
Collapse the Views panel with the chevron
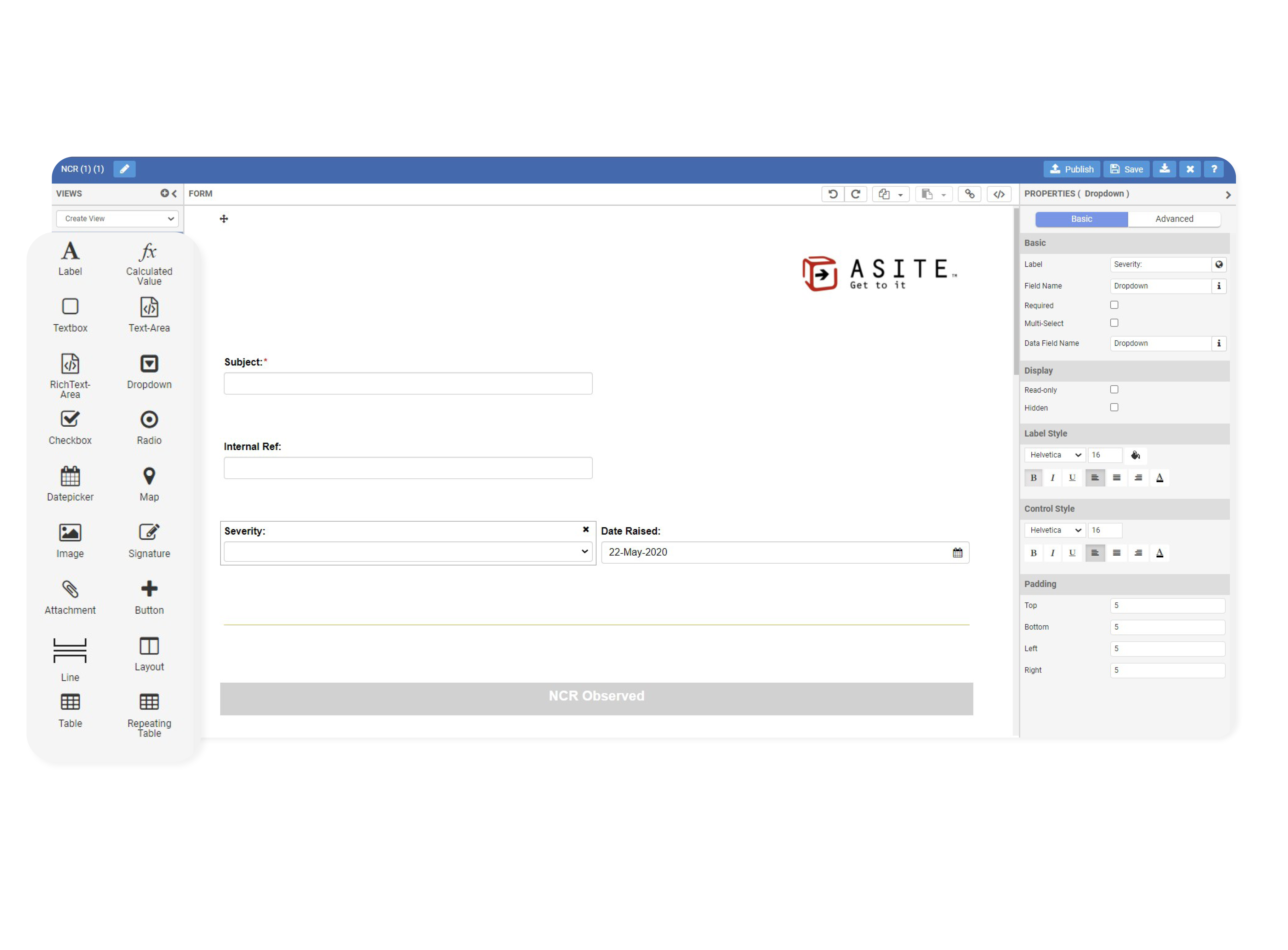pyautogui.click(x=175, y=194)
